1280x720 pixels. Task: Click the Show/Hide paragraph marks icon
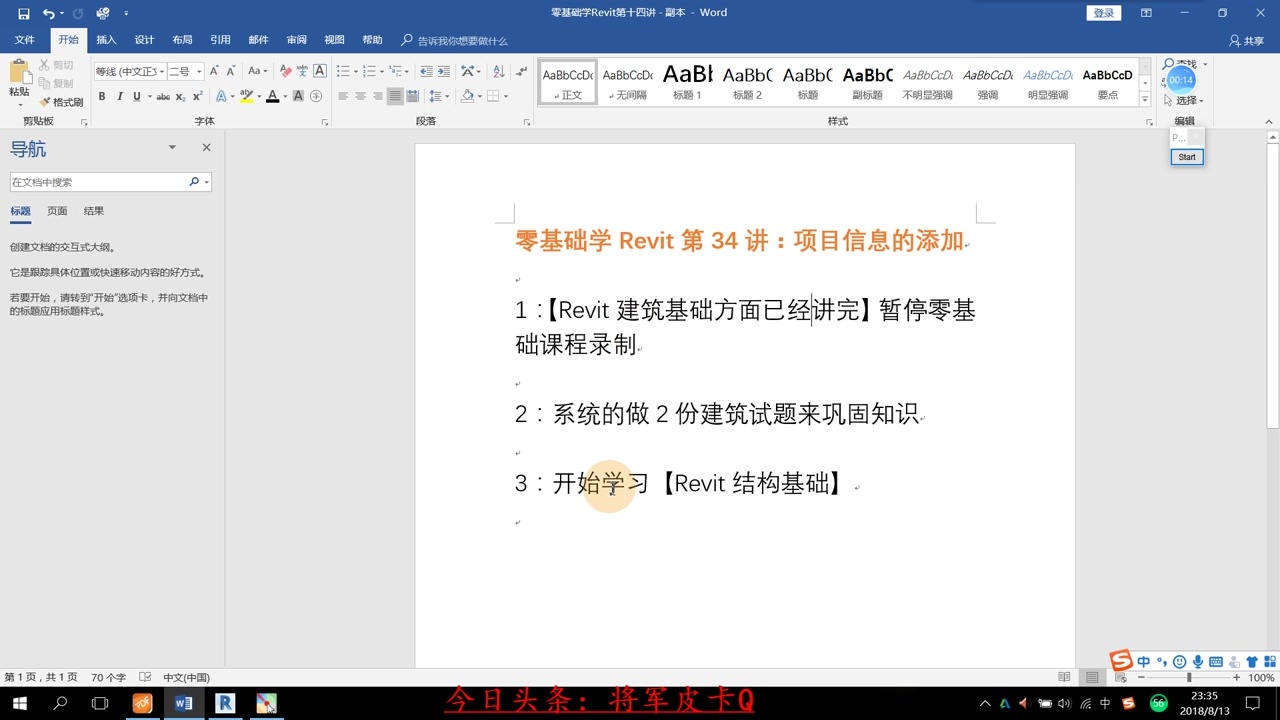coord(521,71)
